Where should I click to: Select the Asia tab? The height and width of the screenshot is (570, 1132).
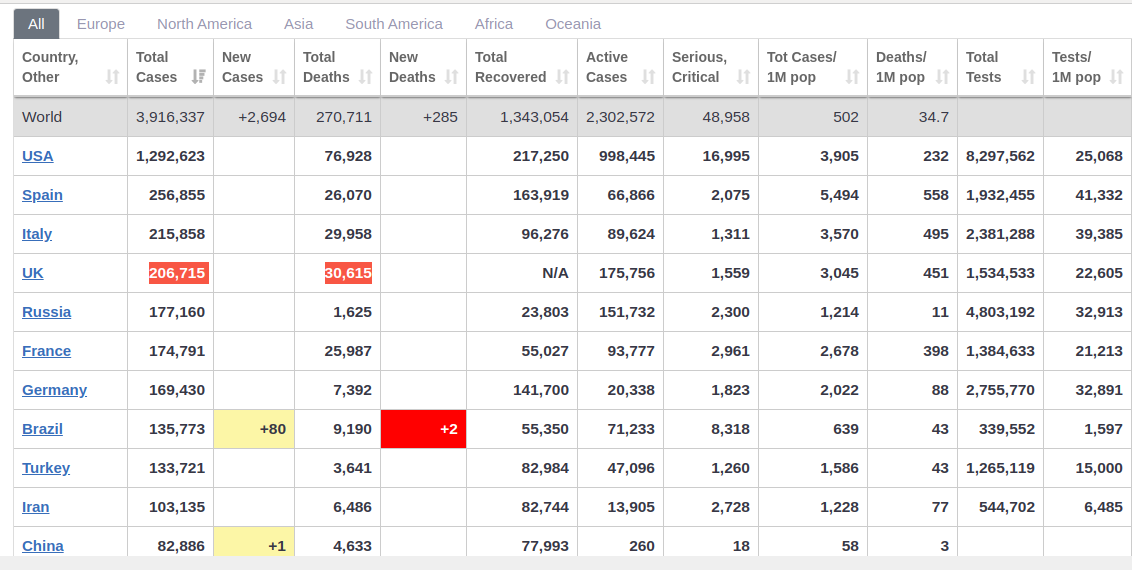click(x=298, y=24)
